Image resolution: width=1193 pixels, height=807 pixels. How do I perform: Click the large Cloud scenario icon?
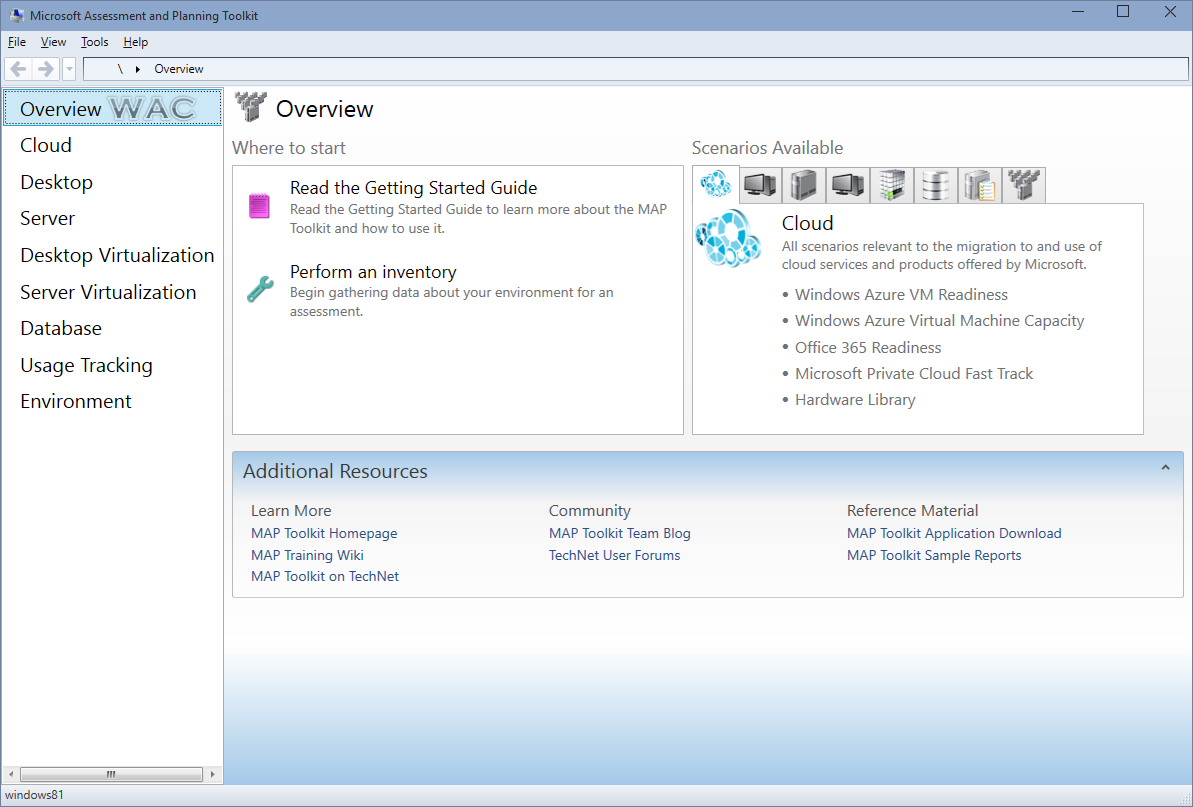729,239
